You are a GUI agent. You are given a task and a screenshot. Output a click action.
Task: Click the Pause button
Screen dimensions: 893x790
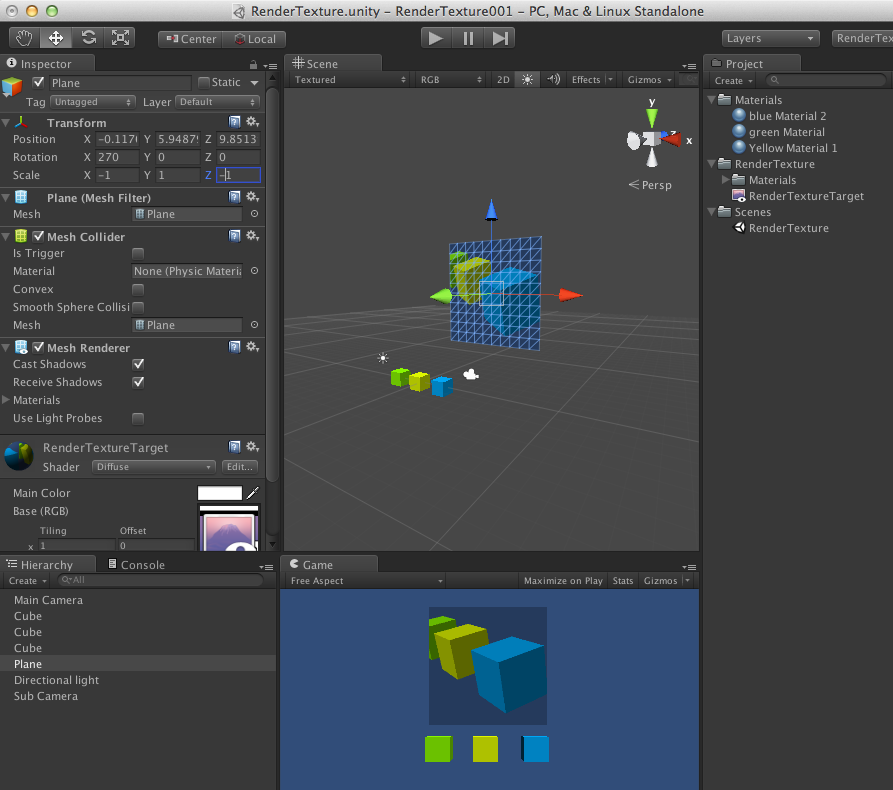(x=468, y=38)
